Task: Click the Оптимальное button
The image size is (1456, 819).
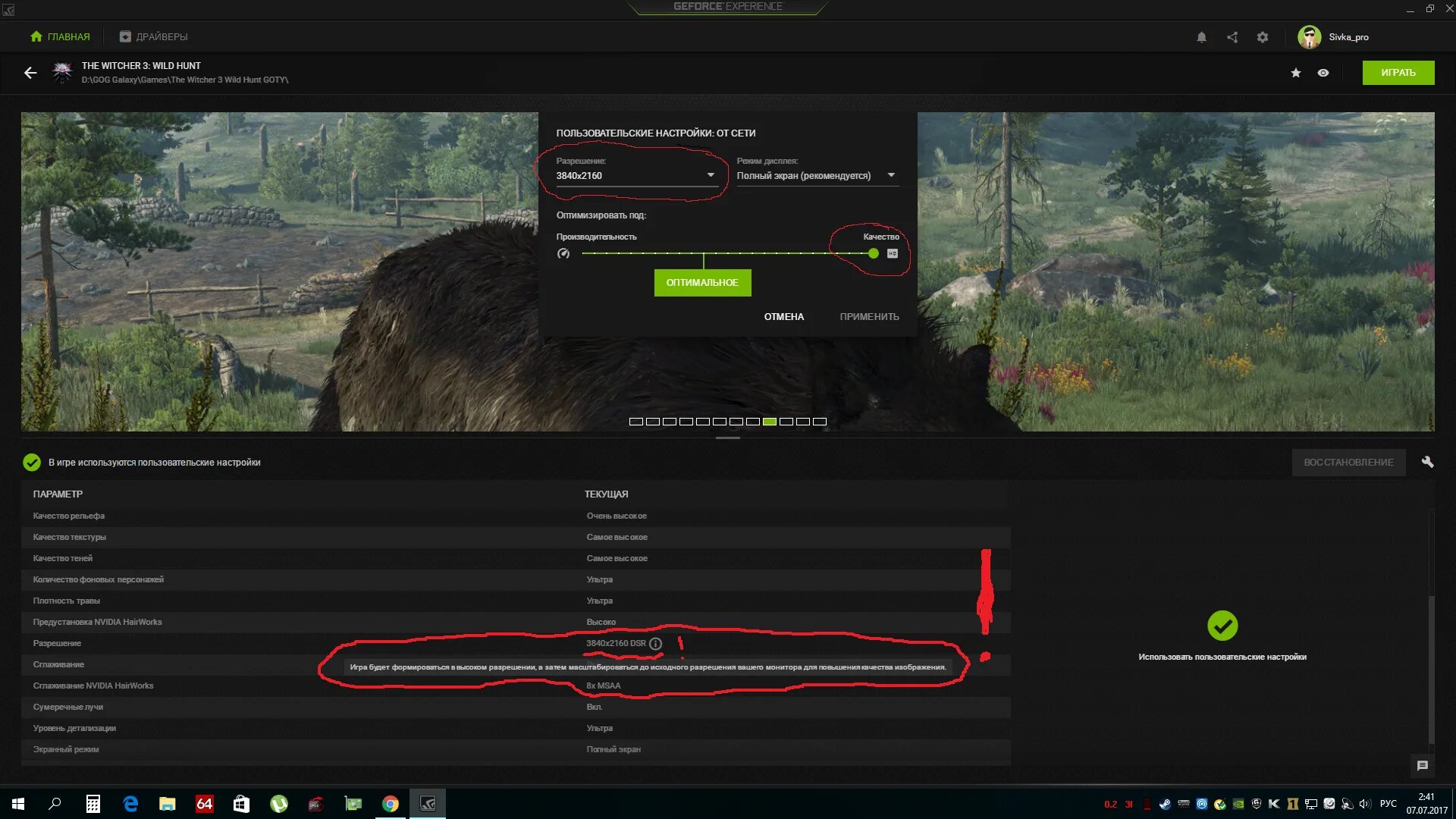Action: click(702, 283)
